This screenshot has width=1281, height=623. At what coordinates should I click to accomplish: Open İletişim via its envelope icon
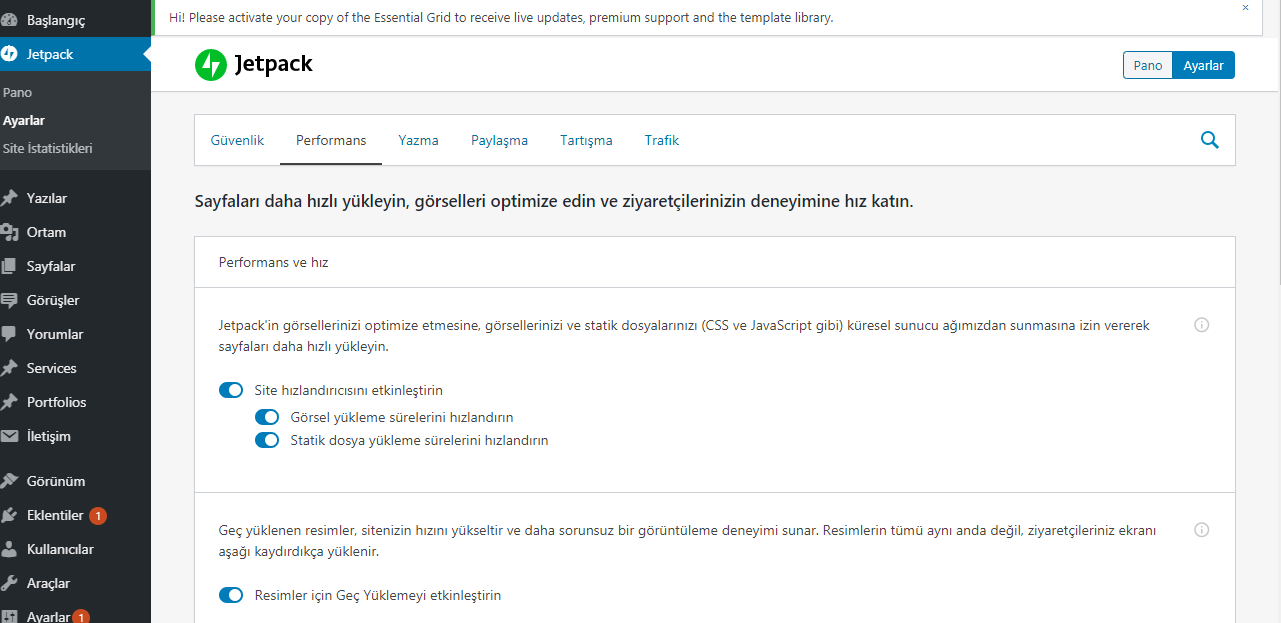[x=10, y=436]
